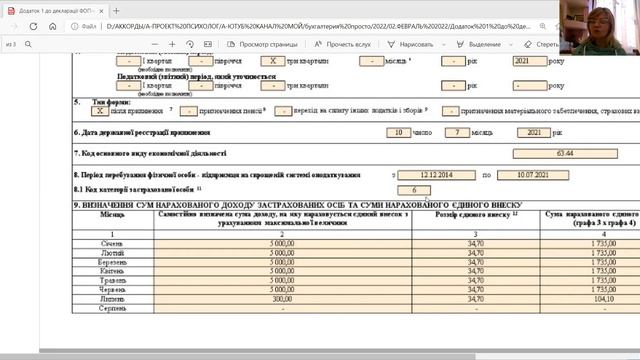Close the Додаток 1 PDF tab
The height and width of the screenshot is (360, 640).
[101, 11]
